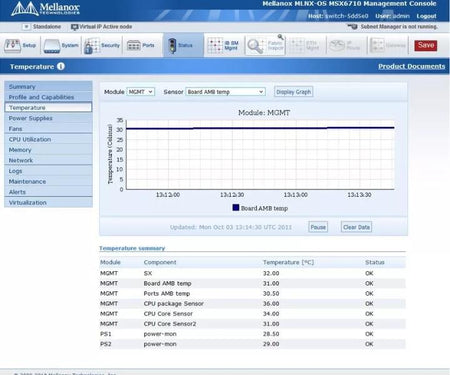The width and height of the screenshot is (450, 375).
Task: Open the IB SM Mgmt icon
Action: [215, 46]
